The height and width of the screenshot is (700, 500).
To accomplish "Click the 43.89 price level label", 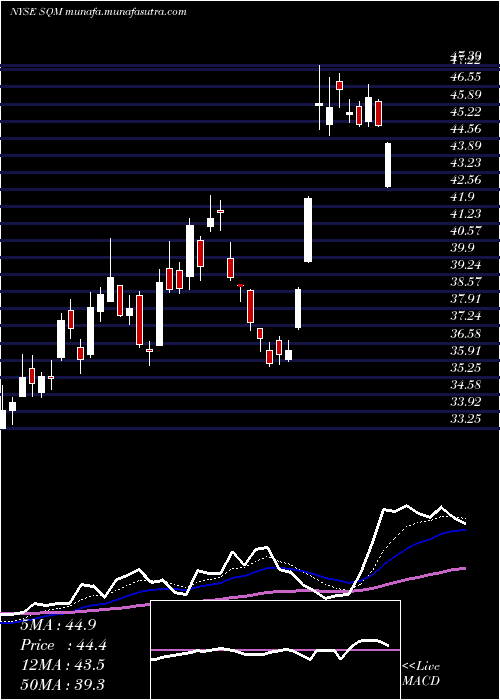I will [x=466, y=146].
